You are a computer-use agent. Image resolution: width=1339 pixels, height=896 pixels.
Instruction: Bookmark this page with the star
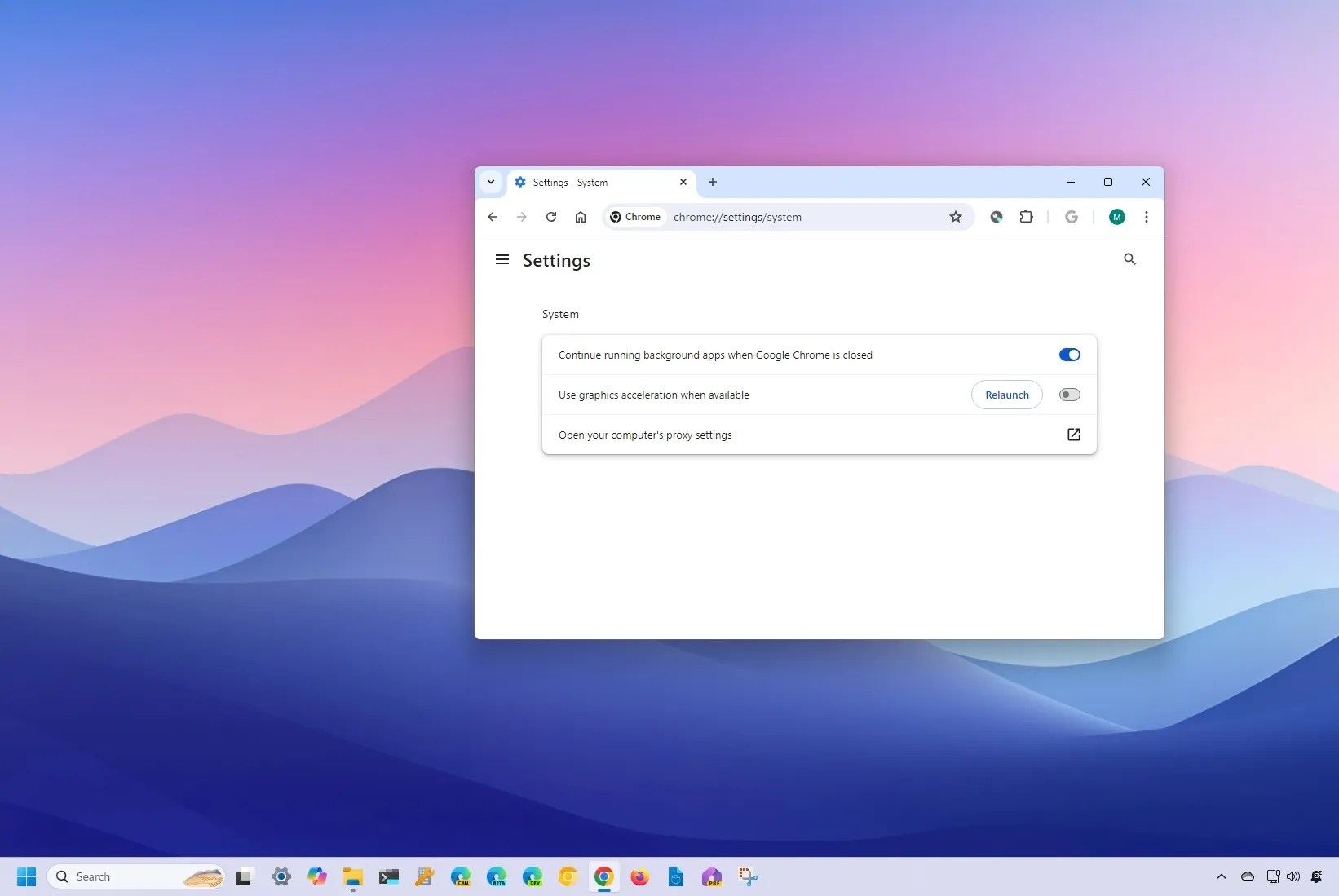(x=955, y=217)
